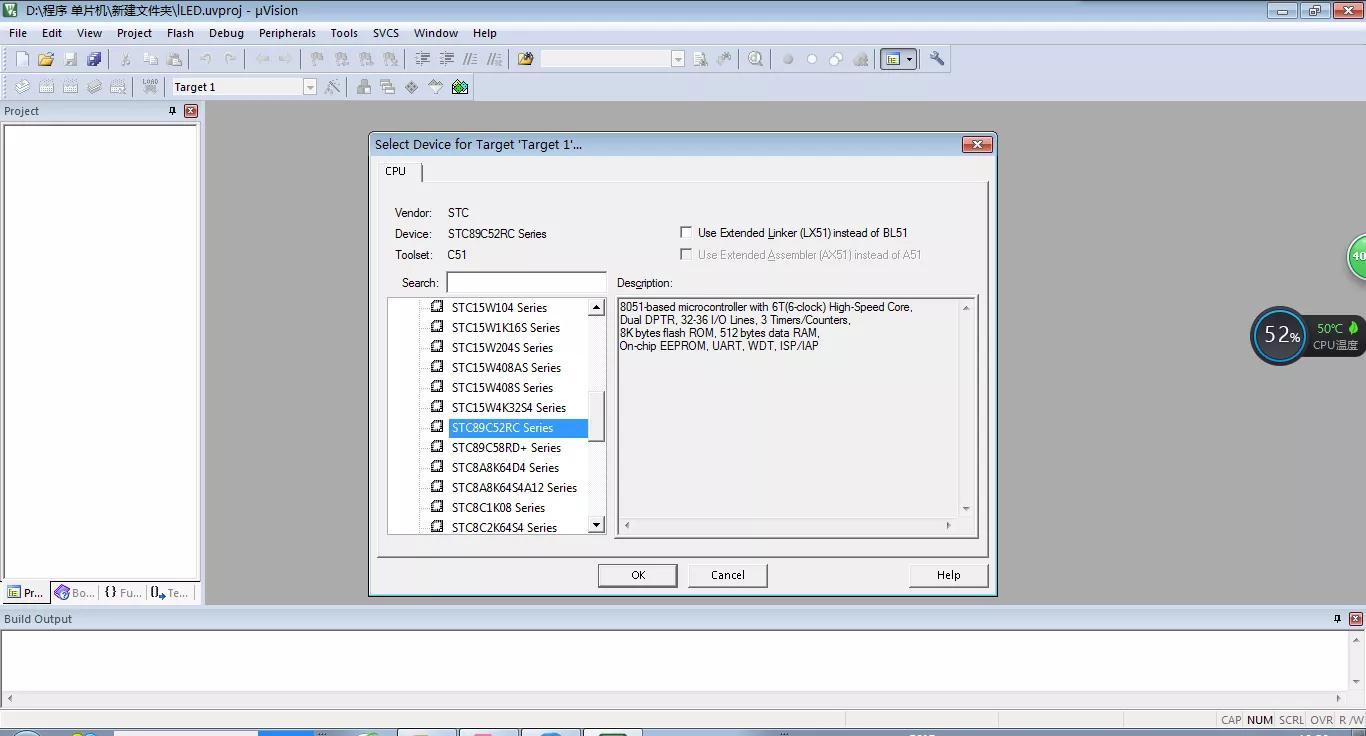Open the Peripherals menu

287,33
